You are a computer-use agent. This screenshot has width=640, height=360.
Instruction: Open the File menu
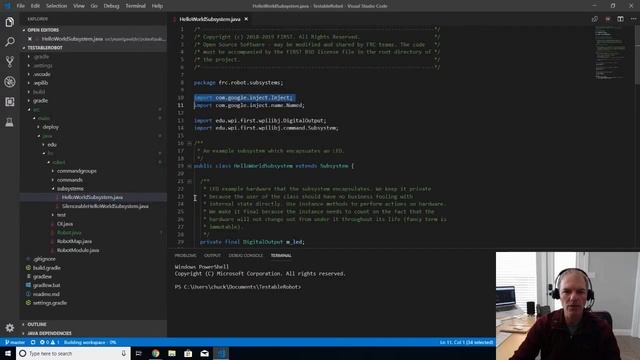(20, 6)
